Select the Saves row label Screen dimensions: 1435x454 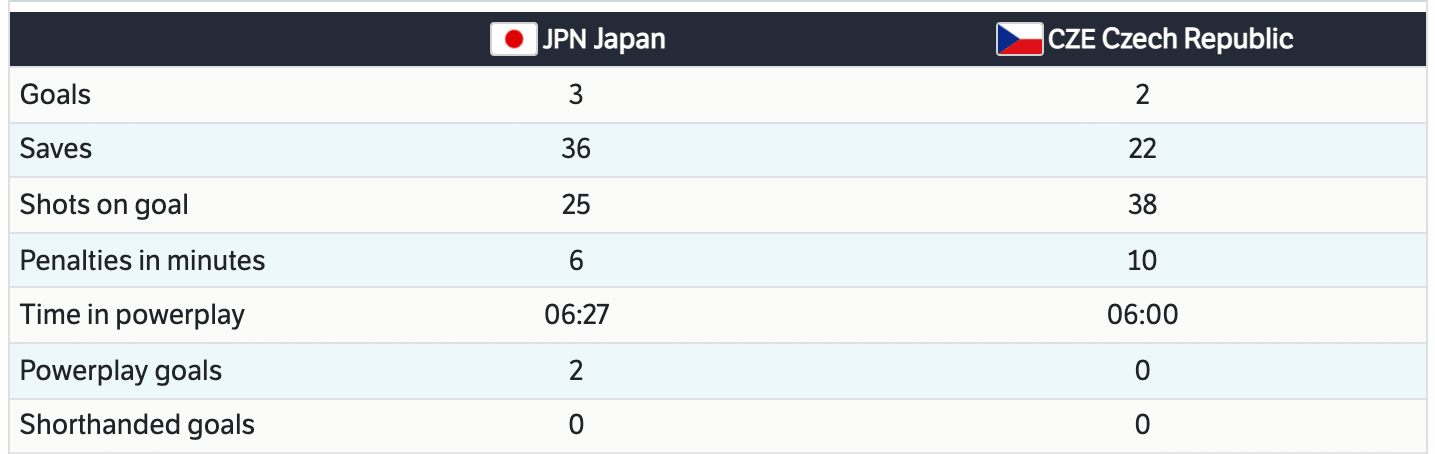[56, 149]
